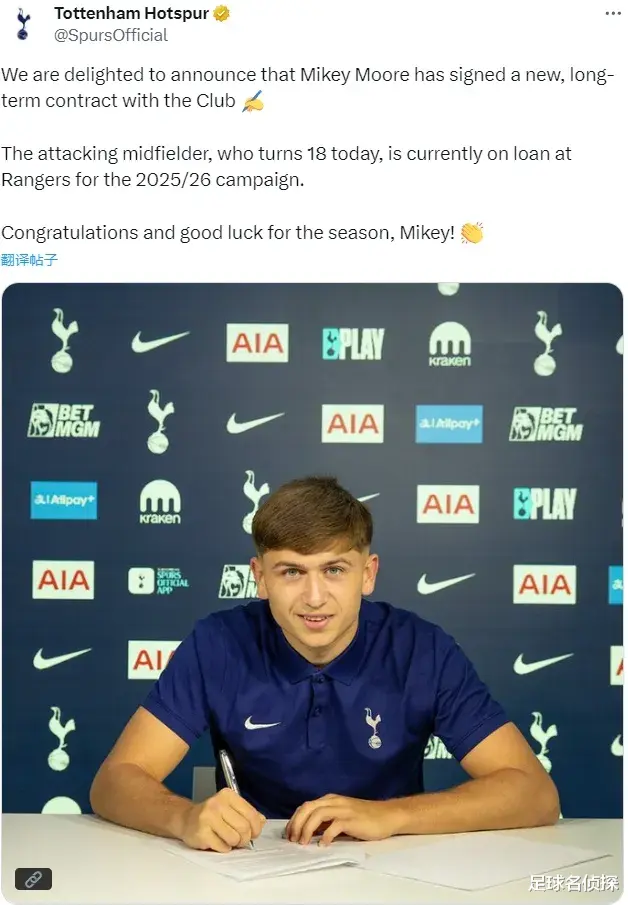The image size is (628, 905).
Task: Click the gold verified badge
Action: click(221, 13)
